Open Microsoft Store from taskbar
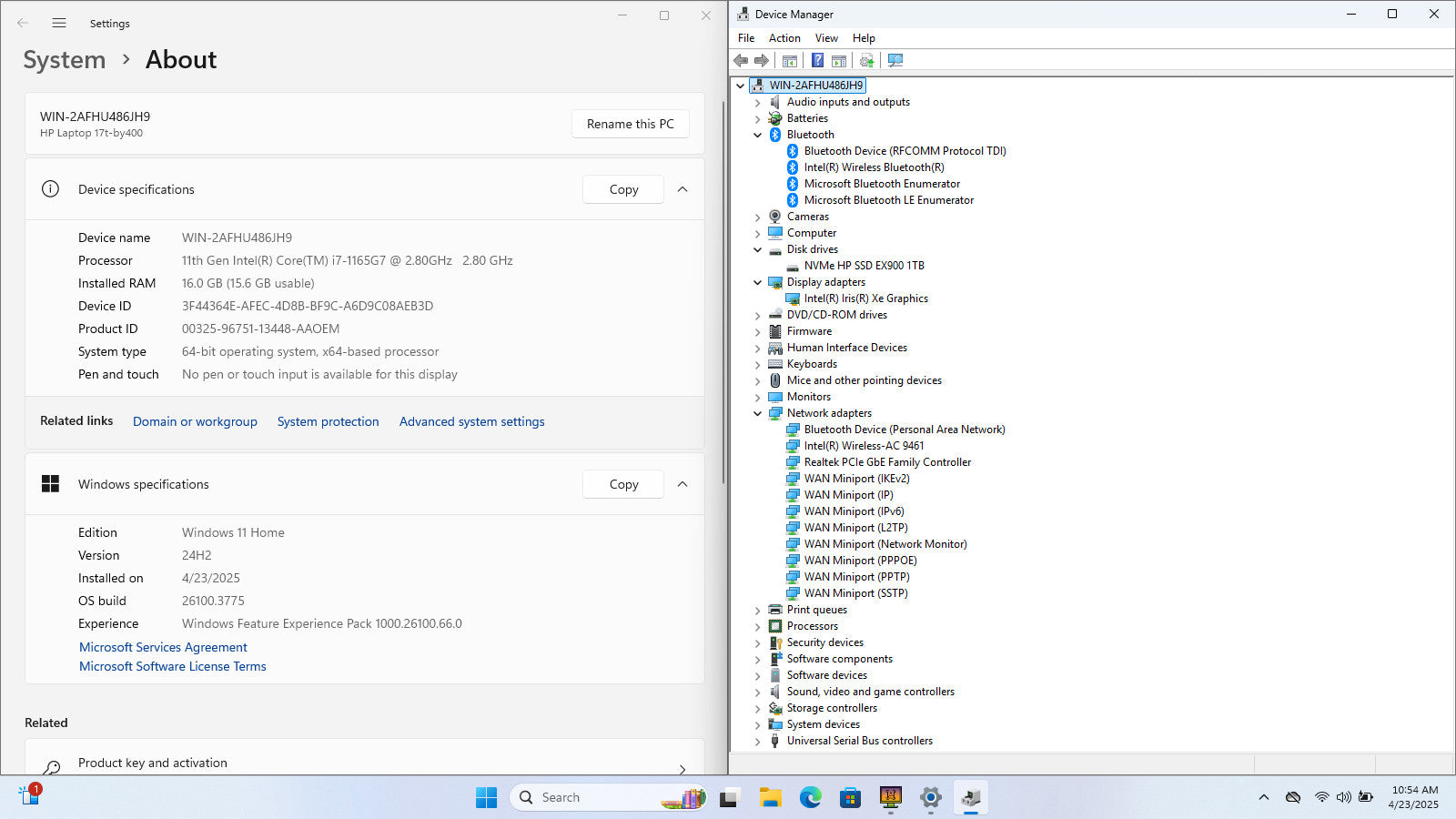 coord(850,798)
